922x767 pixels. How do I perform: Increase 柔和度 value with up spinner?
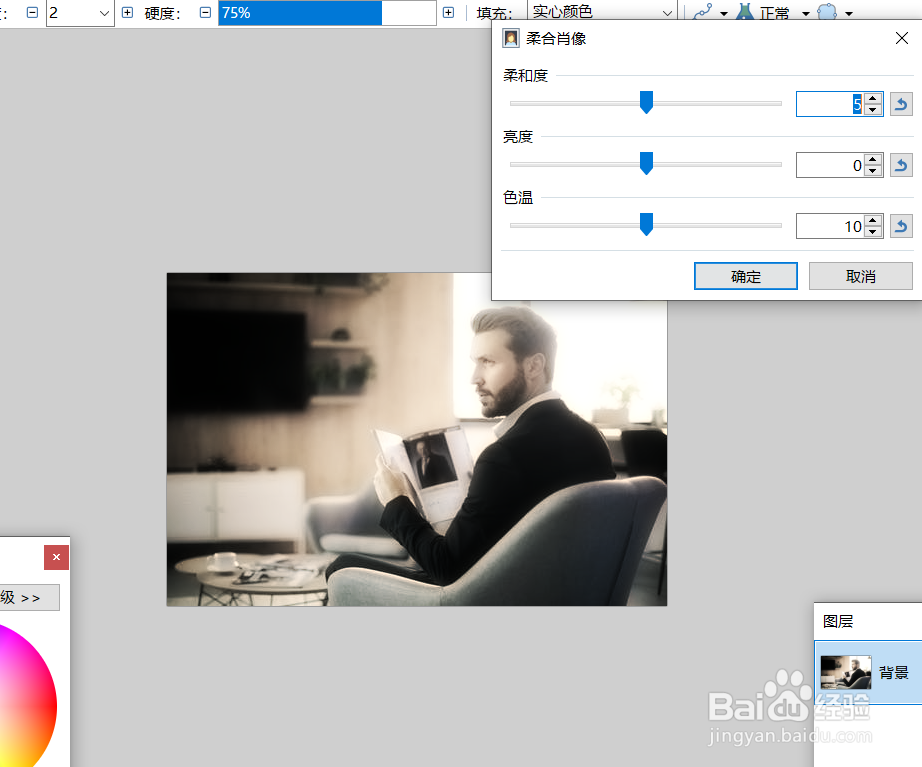click(873, 99)
